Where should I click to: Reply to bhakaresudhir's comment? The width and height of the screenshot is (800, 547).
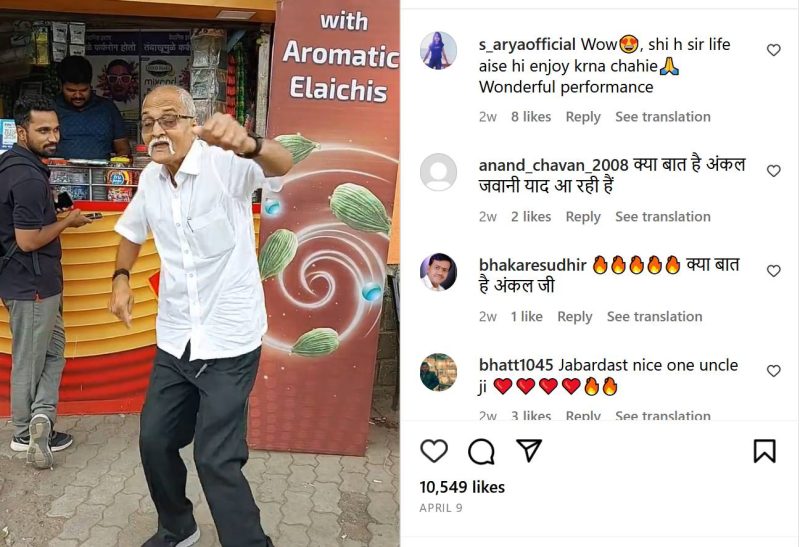[x=574, y=317]
